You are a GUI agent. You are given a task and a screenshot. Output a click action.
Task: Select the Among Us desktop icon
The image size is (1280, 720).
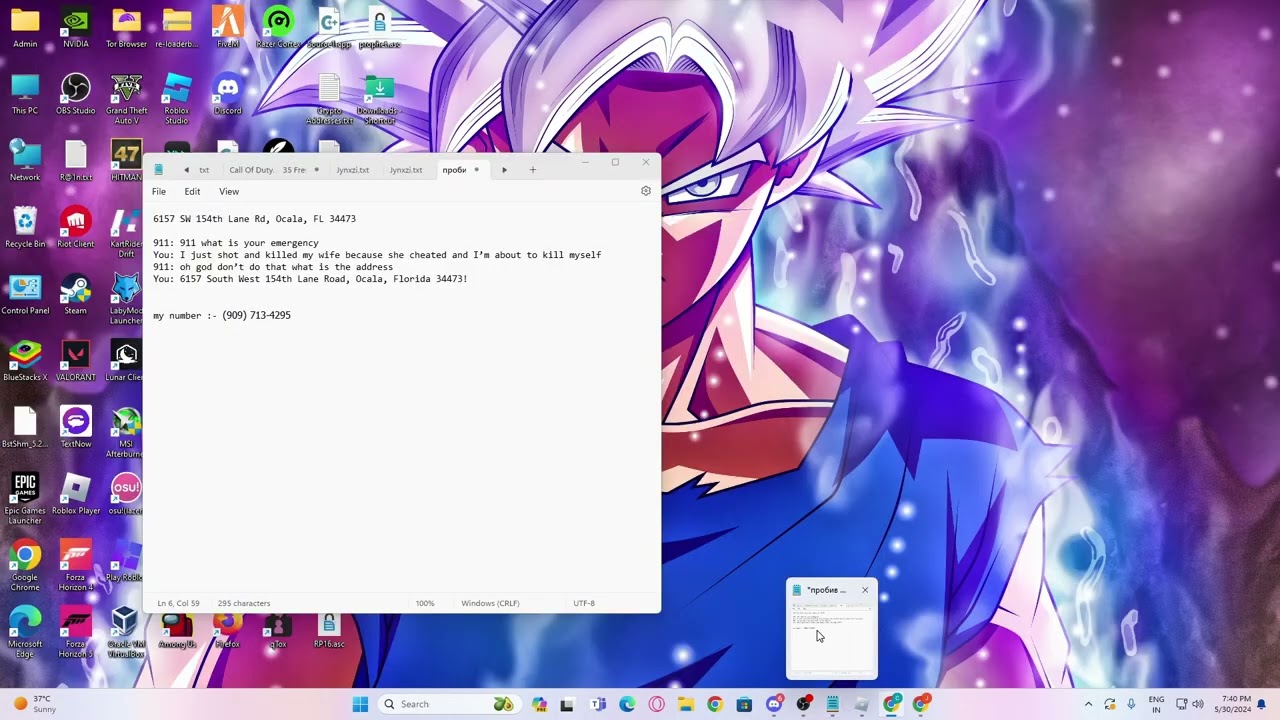pyautogui.click(x=177, y=629)
